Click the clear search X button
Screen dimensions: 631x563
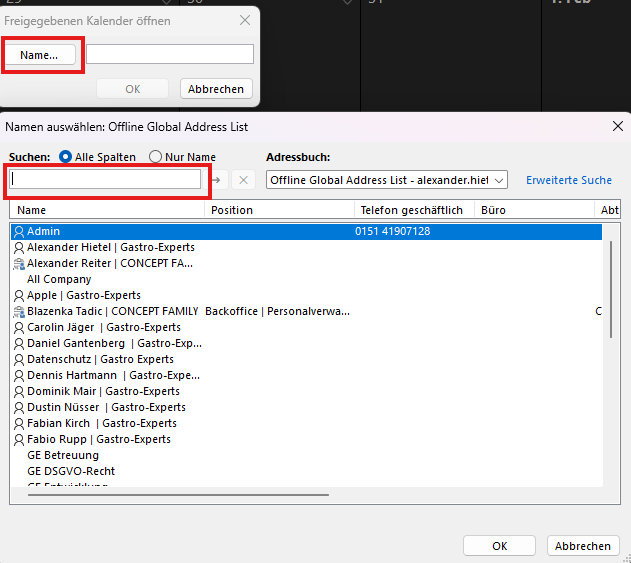coord(242,180)
